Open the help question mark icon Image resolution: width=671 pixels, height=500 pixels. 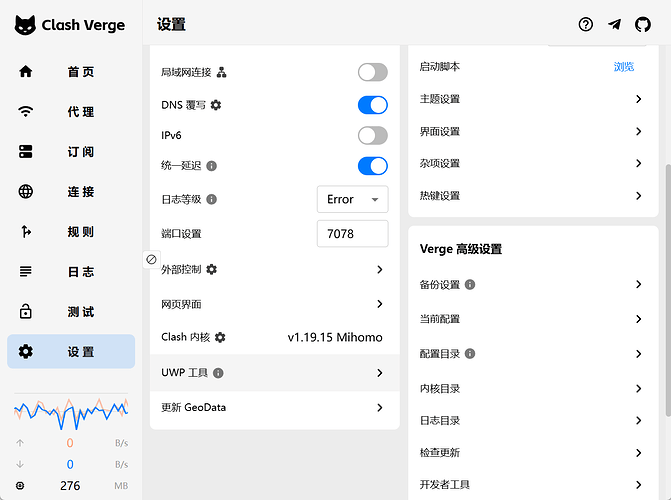pyautogui.click(x=585, y=24)
